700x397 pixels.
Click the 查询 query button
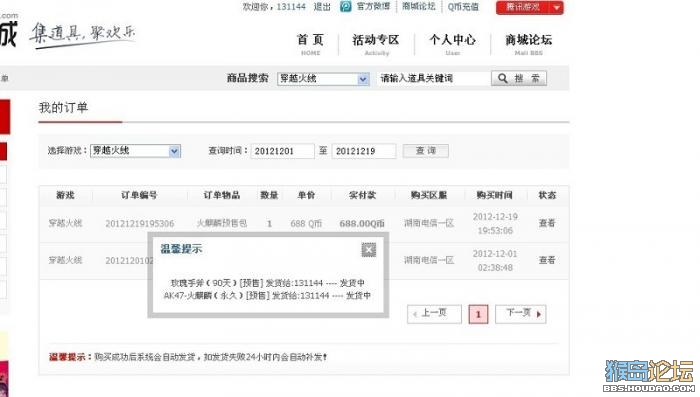coord(425,151)
